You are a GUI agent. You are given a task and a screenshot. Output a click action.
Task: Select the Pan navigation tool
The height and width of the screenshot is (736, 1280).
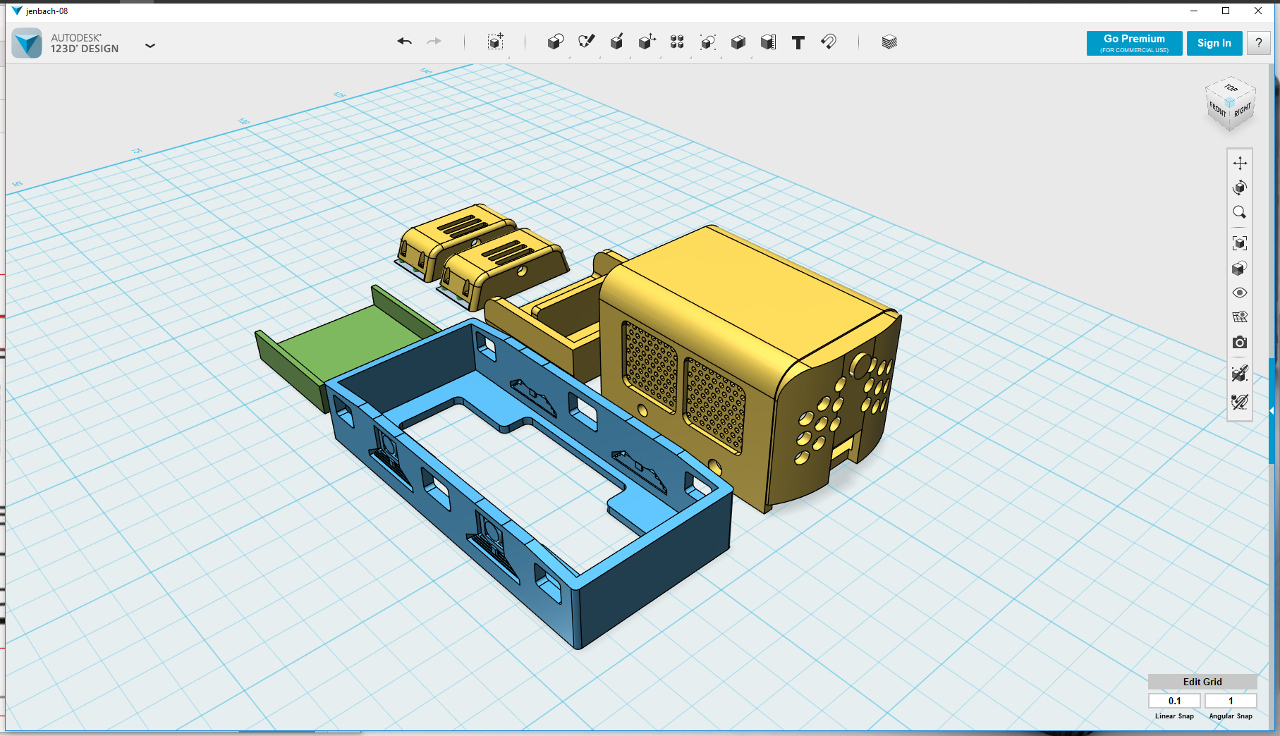point(1240,163)
